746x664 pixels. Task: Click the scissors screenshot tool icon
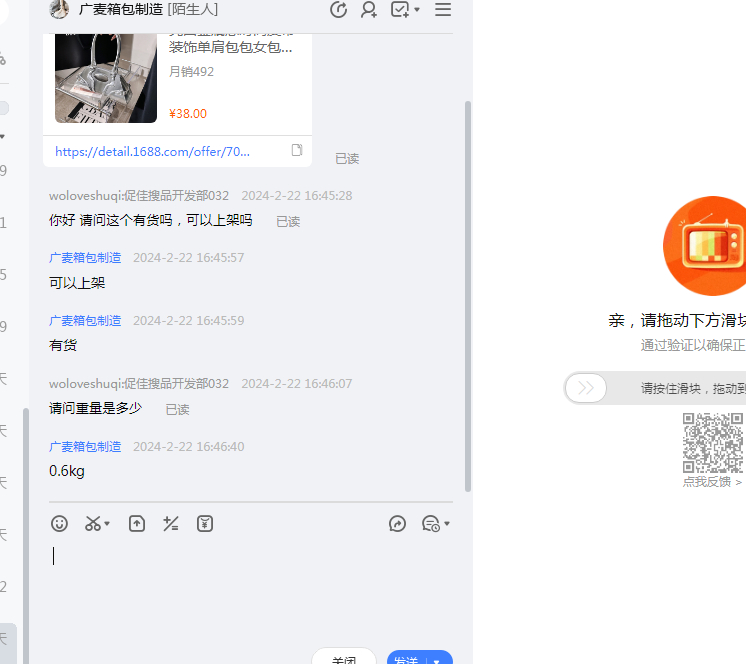(93, 523)
